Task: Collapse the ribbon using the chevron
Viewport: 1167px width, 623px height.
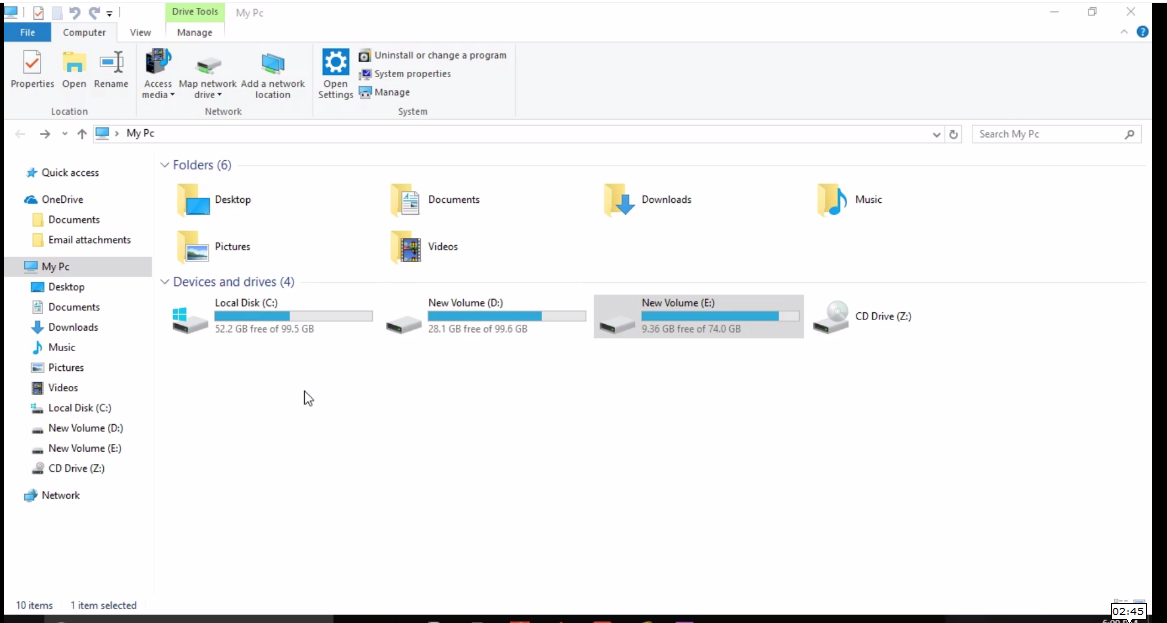Action: pos(1125,32)
